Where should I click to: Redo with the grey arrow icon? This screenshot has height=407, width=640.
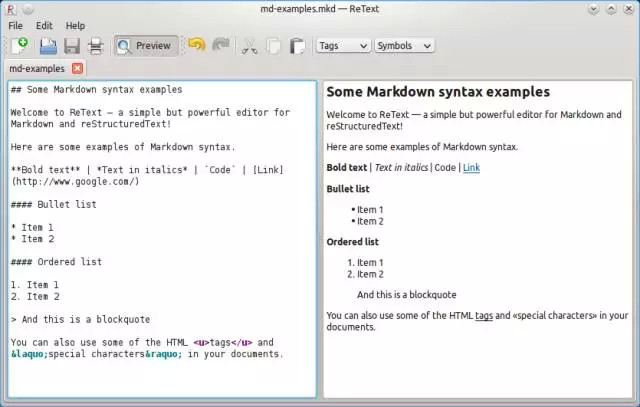tap(221, 44)
